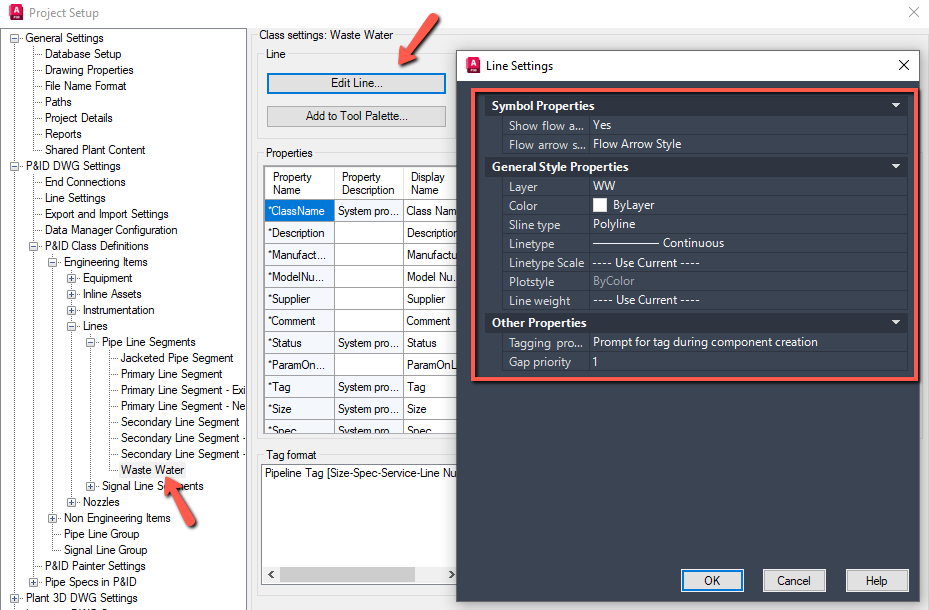Click the Property Description column header
This screenshot has width=929, height=610.
point(369,184)
